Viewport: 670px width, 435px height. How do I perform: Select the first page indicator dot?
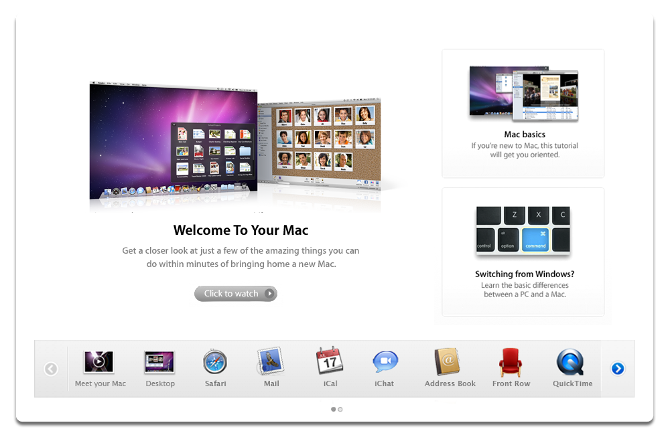(333, 409)
